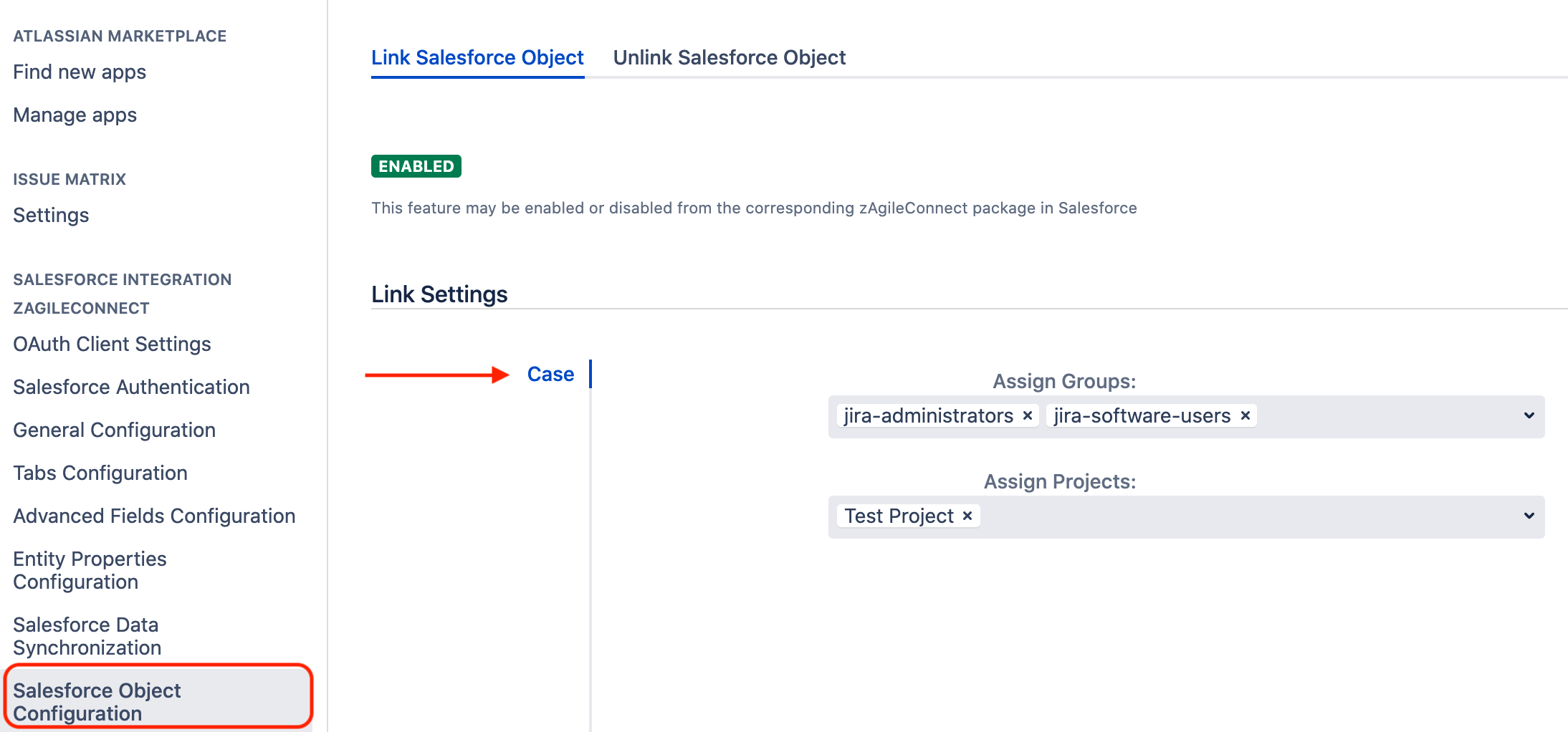Go to Manage apps
The height and width of the screenshot is (732, 1568).
click(75, 115)
